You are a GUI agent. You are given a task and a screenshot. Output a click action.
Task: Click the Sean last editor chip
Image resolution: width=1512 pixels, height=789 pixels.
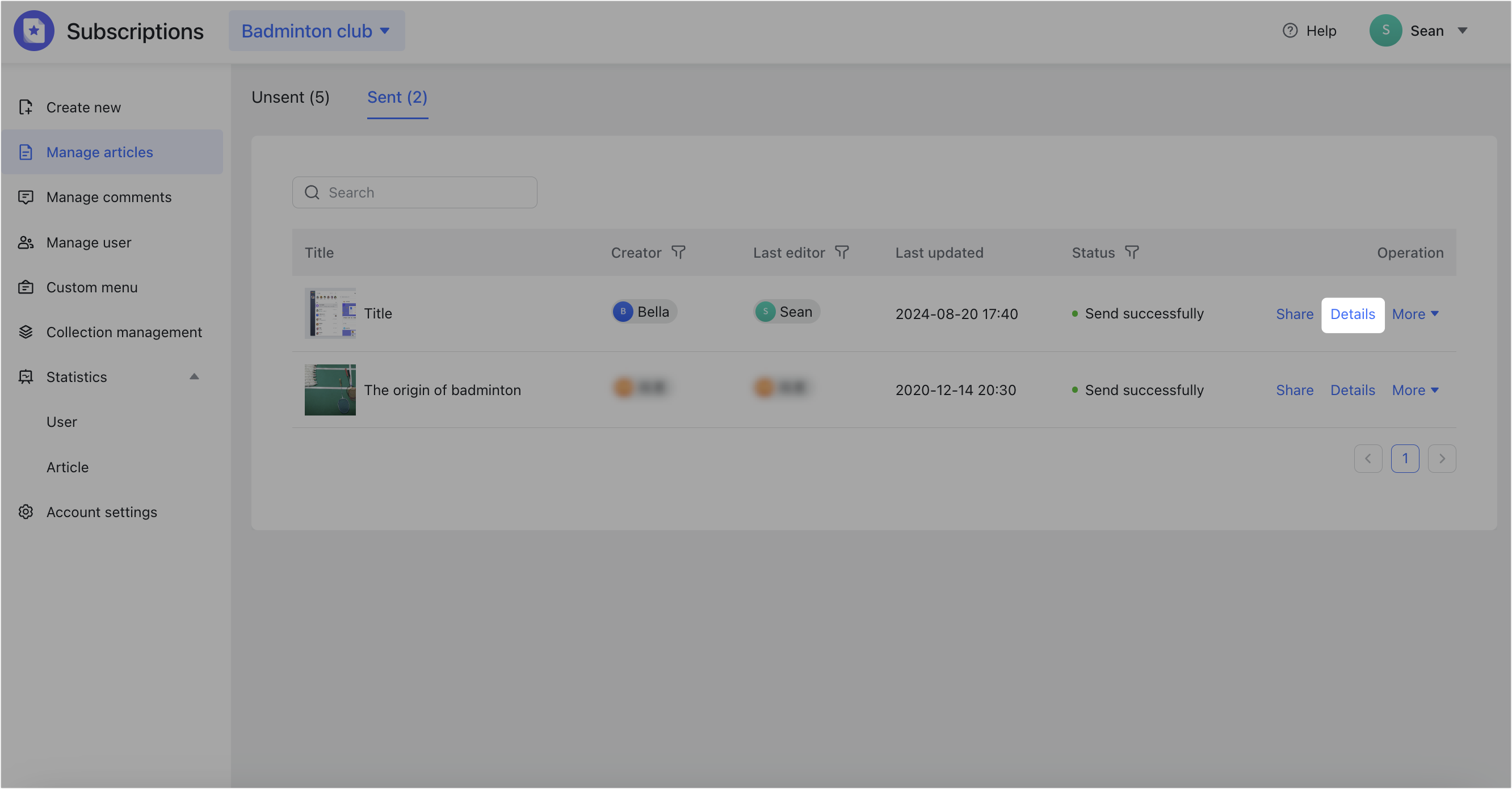[787, 312]
